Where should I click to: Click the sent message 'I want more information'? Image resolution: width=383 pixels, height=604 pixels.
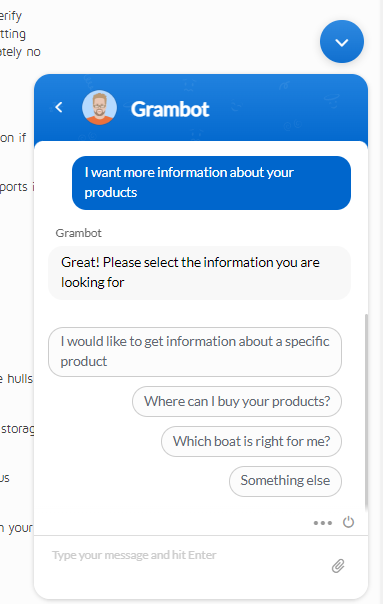[x=212, y=183]
